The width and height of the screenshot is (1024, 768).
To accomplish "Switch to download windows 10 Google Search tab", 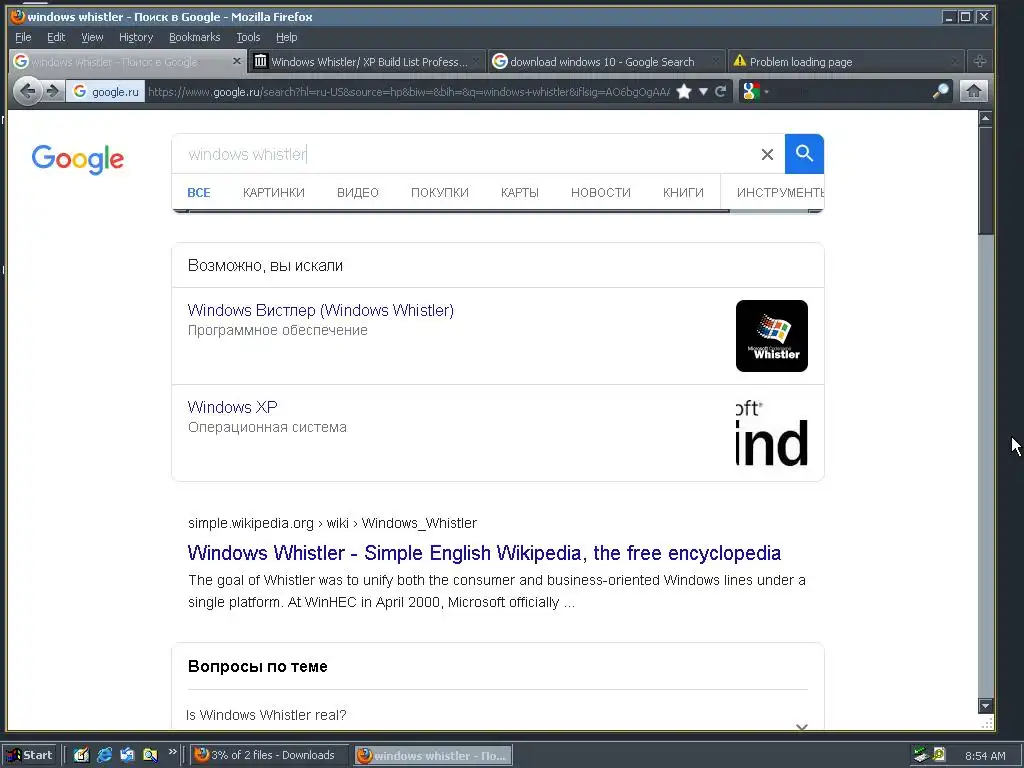I will coord(606,61).
